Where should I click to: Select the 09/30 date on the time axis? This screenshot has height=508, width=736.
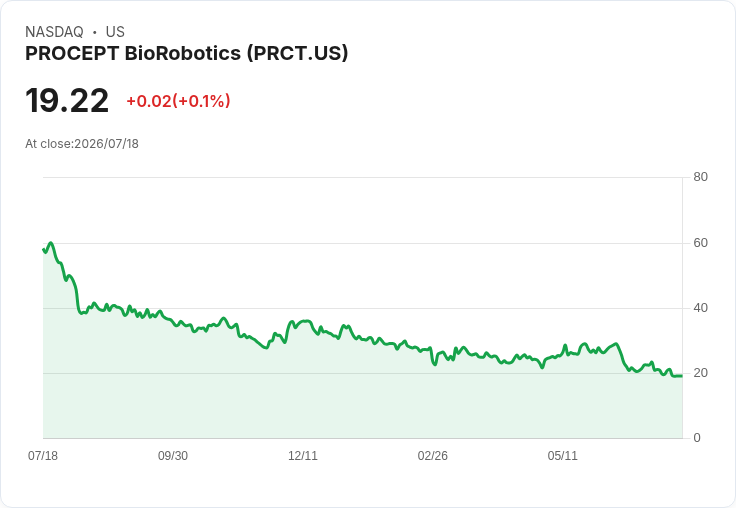point(173,456)
